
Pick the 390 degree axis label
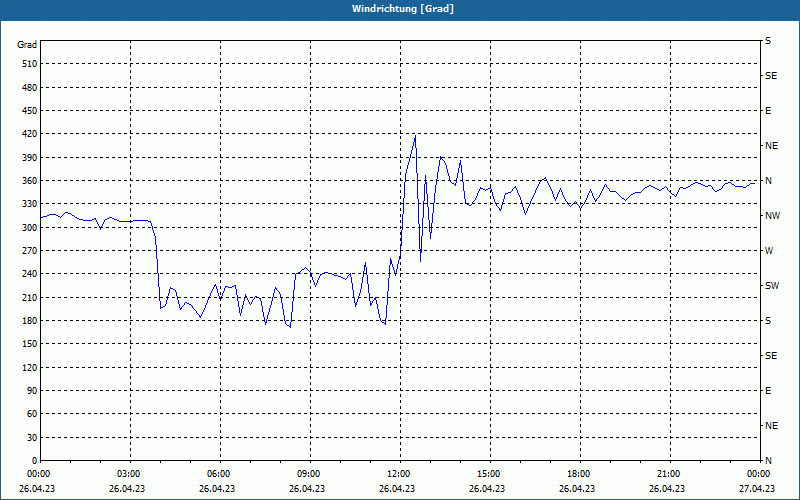click(x=30, y=158)
